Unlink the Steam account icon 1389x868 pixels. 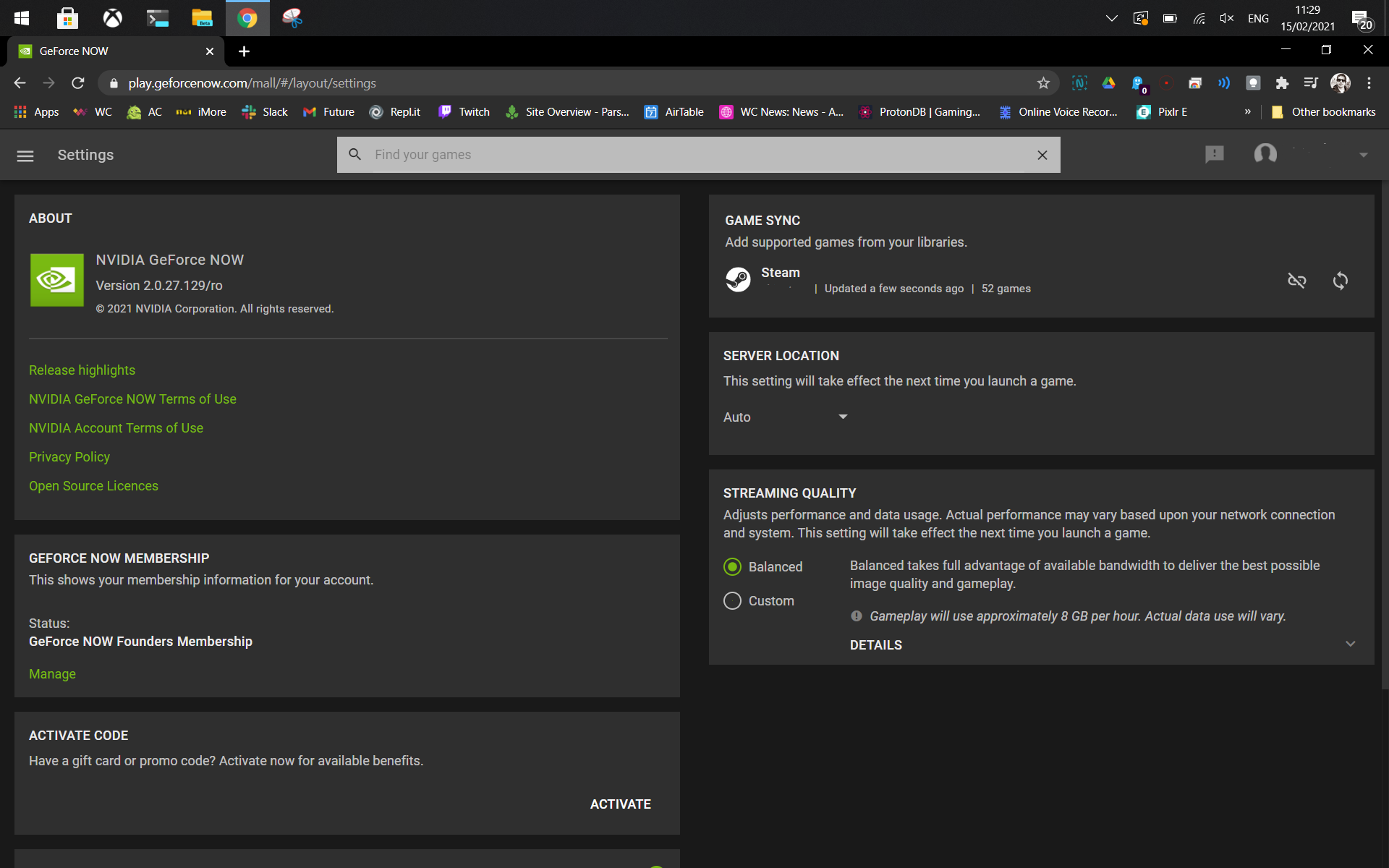coord(1296,281)
